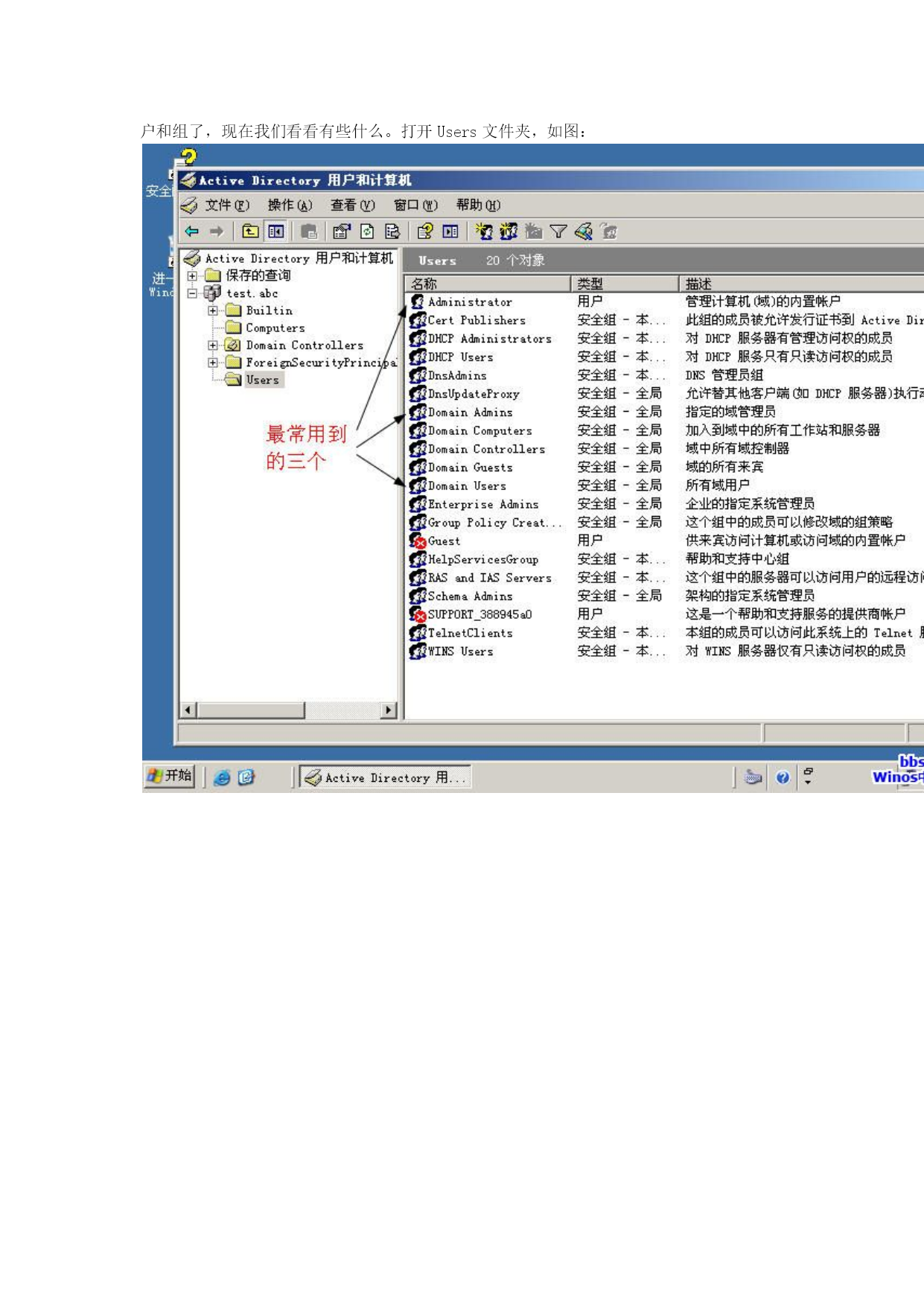Expand the Domain Controllers node
924x1306 pixels.
tap(213, 345)
